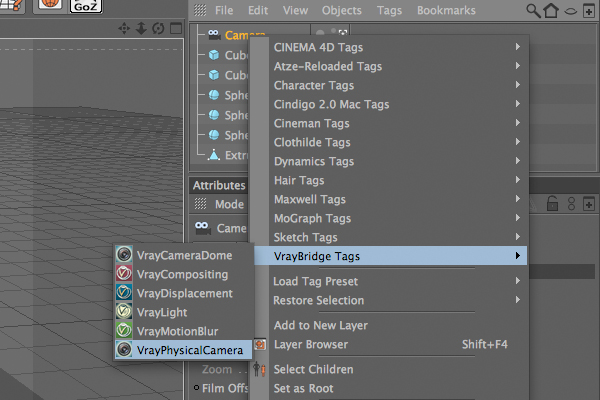The width and height of the screenshot is (600, 400).
Task: Open the Edit menu
Action: point(258,10)
